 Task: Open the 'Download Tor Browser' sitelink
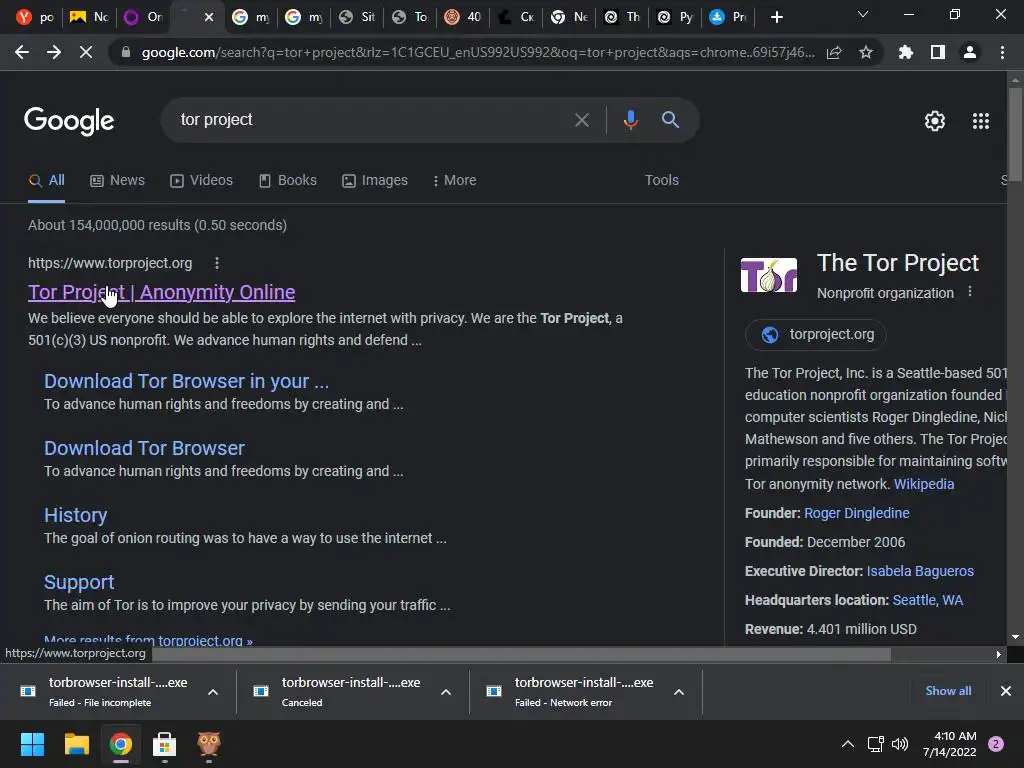coord(144,448)
